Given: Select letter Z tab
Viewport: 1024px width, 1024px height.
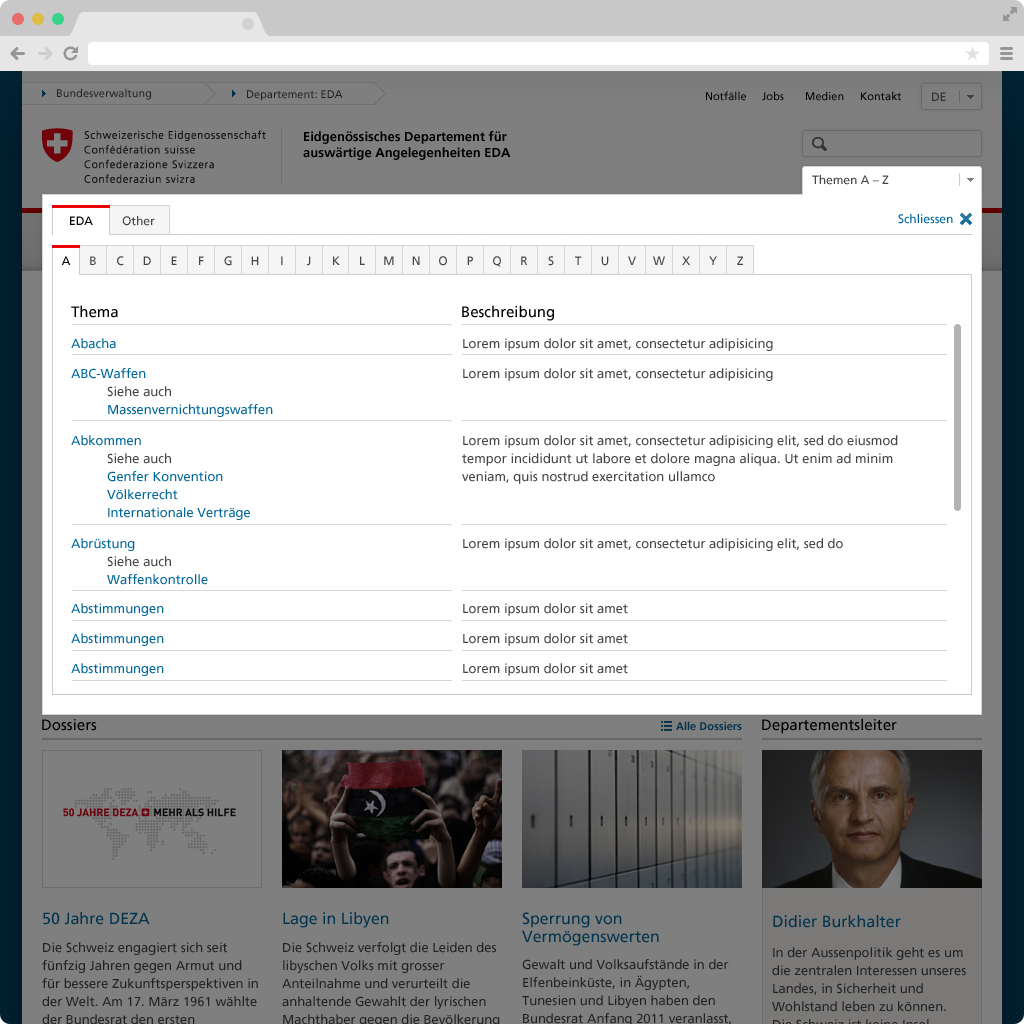Looking at the screenshot, I should point(740,261).
